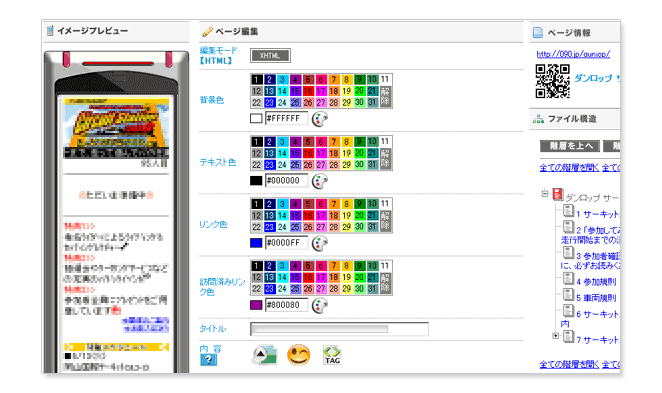Pick cyan swatch 3 for 背景色
662x393 pixels.
point(282,79)
